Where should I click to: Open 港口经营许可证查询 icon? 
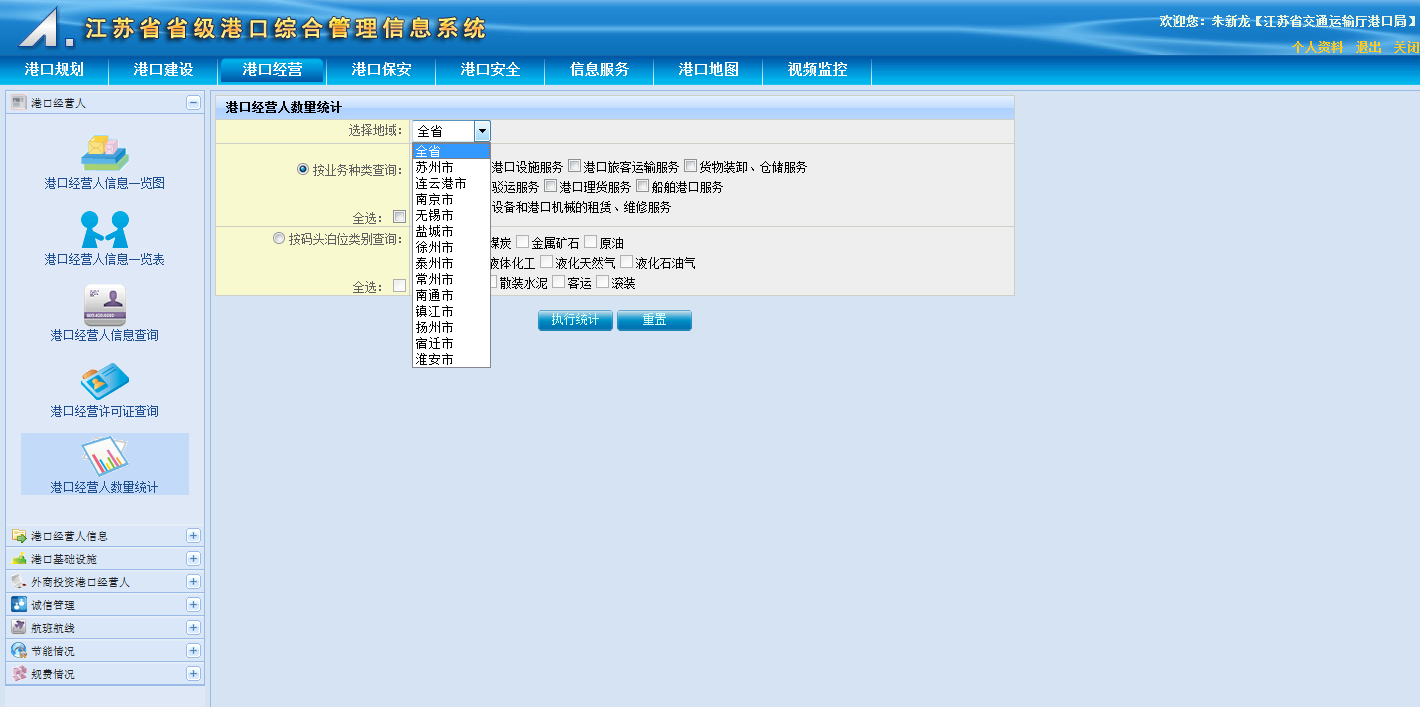coord(104,381)
